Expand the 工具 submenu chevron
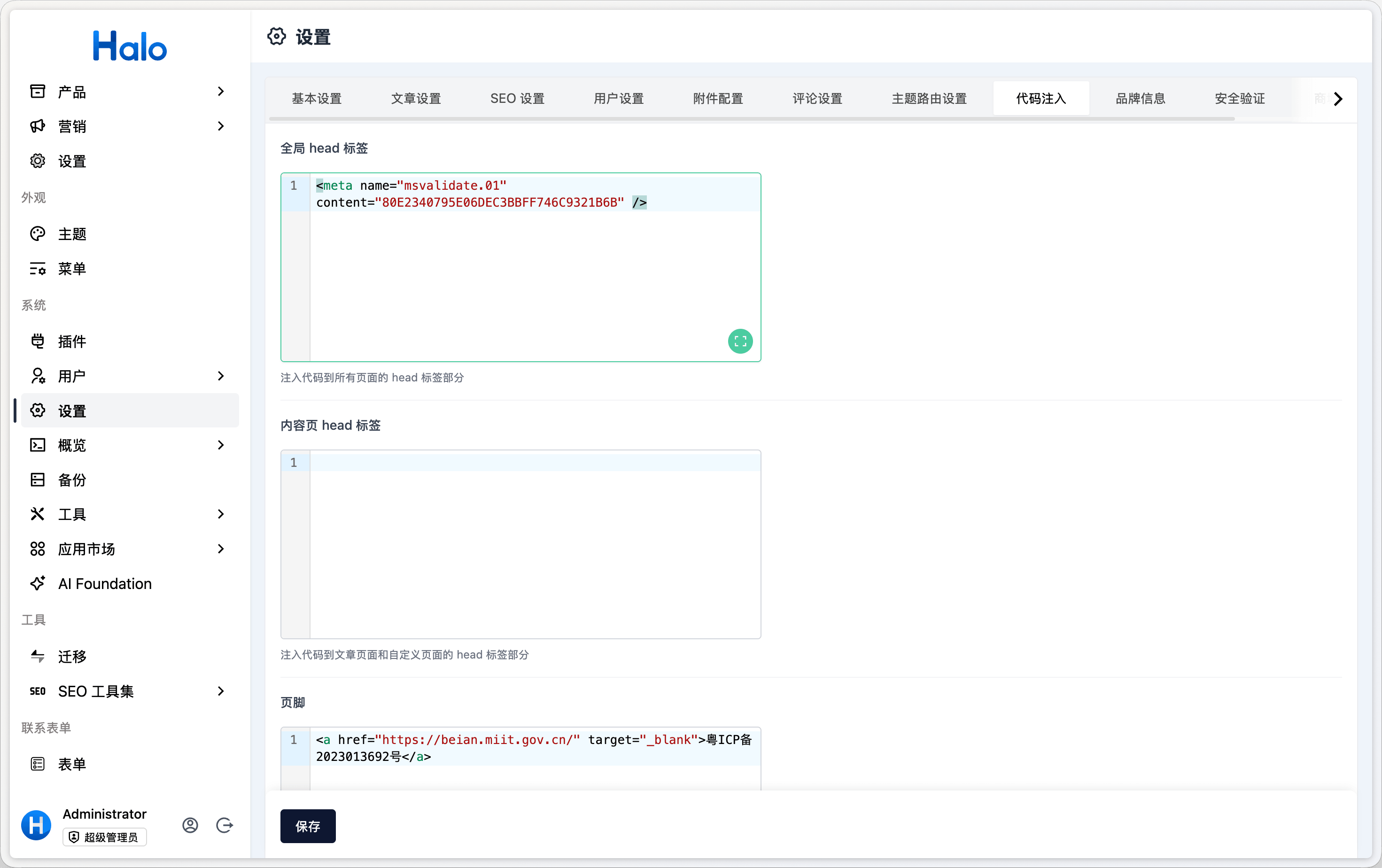Image resolution: width=1382 pixels, height=868 pixels. click(220, 514)
